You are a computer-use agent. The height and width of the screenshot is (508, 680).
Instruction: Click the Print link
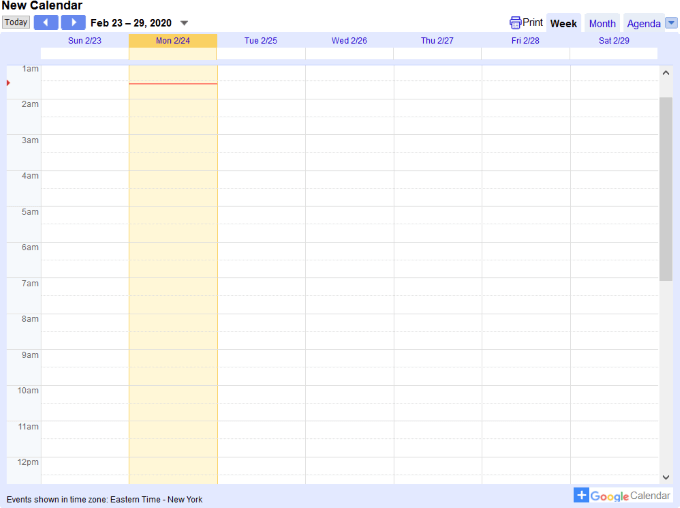pos(533,22)
